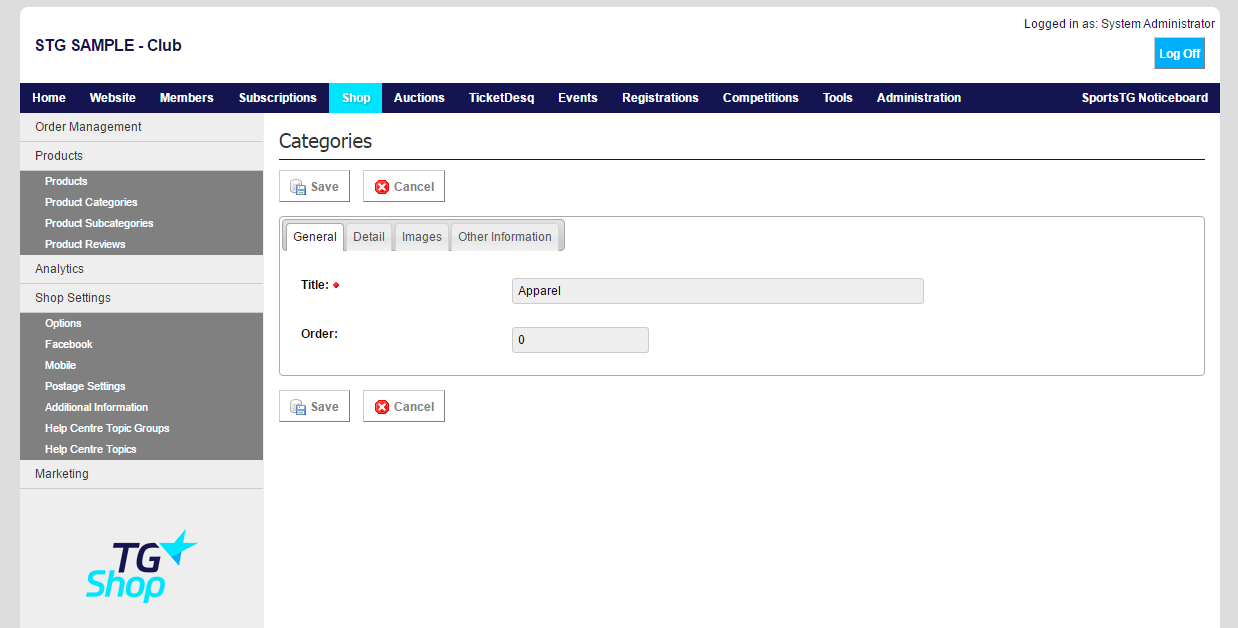Click the bottom Save button
Viewport: 1238px width, 628px height.
314,407
